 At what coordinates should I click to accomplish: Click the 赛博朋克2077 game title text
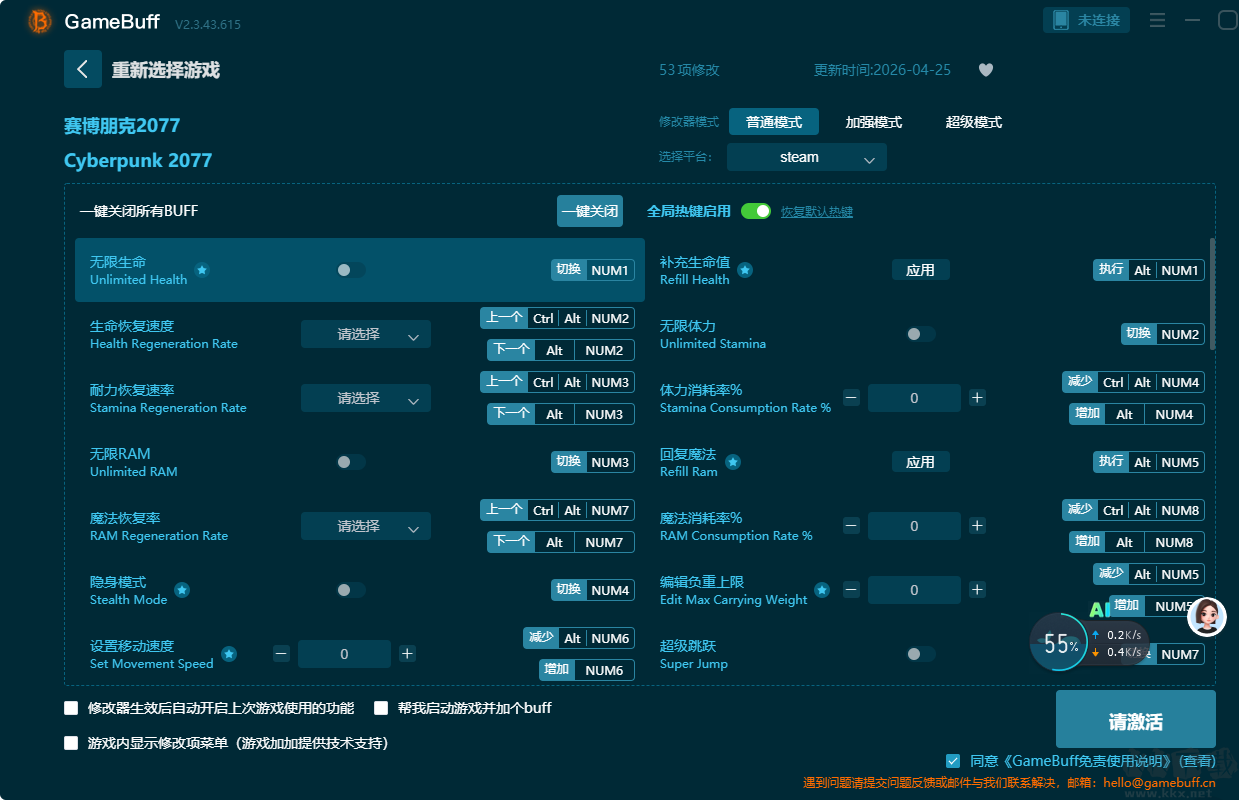point(122,125)
